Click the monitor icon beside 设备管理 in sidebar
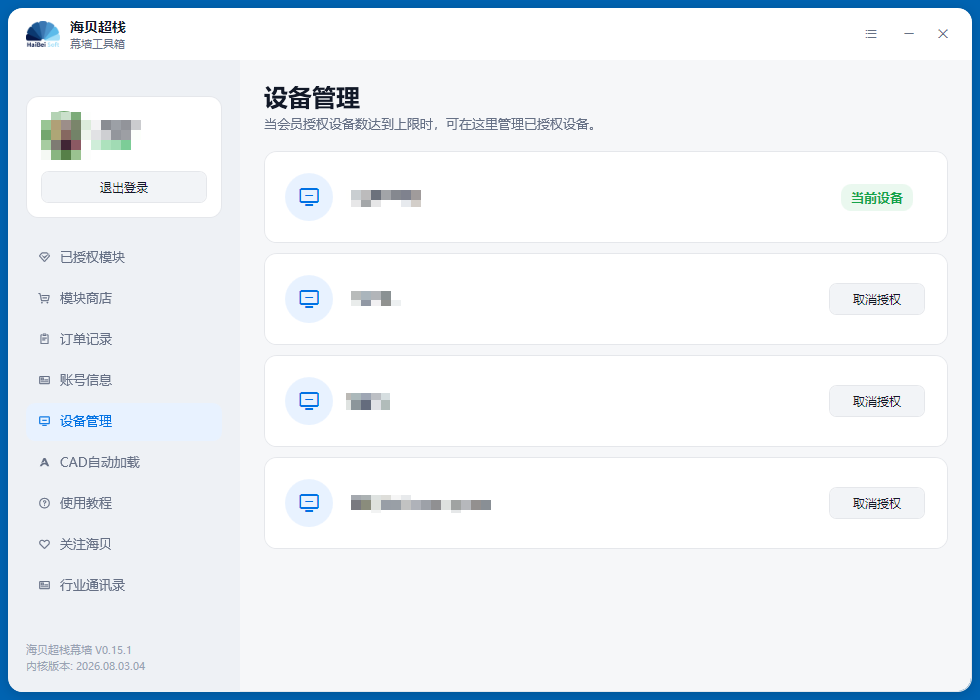This screenshot has height=700, width=980. (x=44, y=421)
